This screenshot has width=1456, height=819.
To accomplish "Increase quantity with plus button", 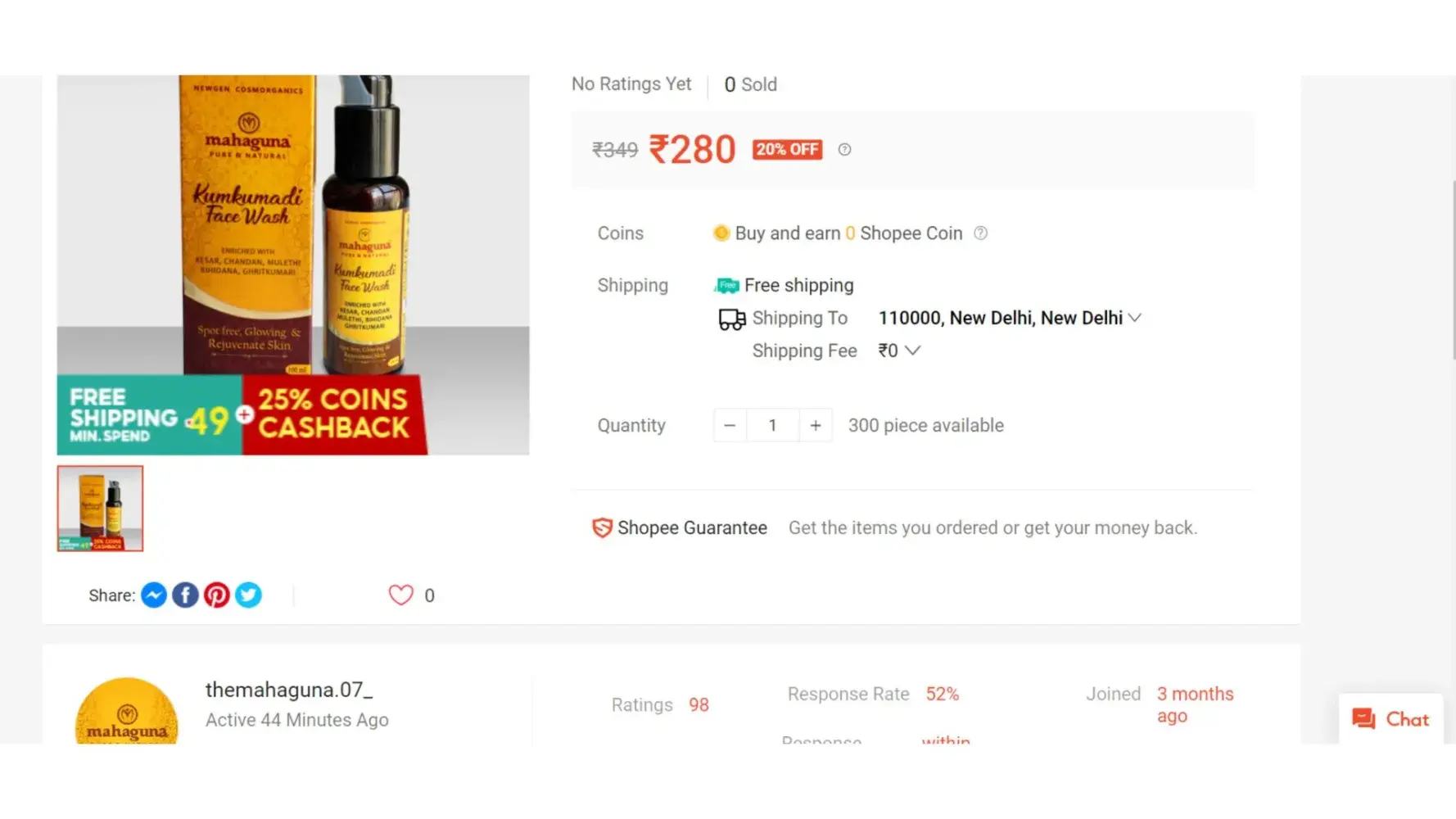I will click(816, 425).
